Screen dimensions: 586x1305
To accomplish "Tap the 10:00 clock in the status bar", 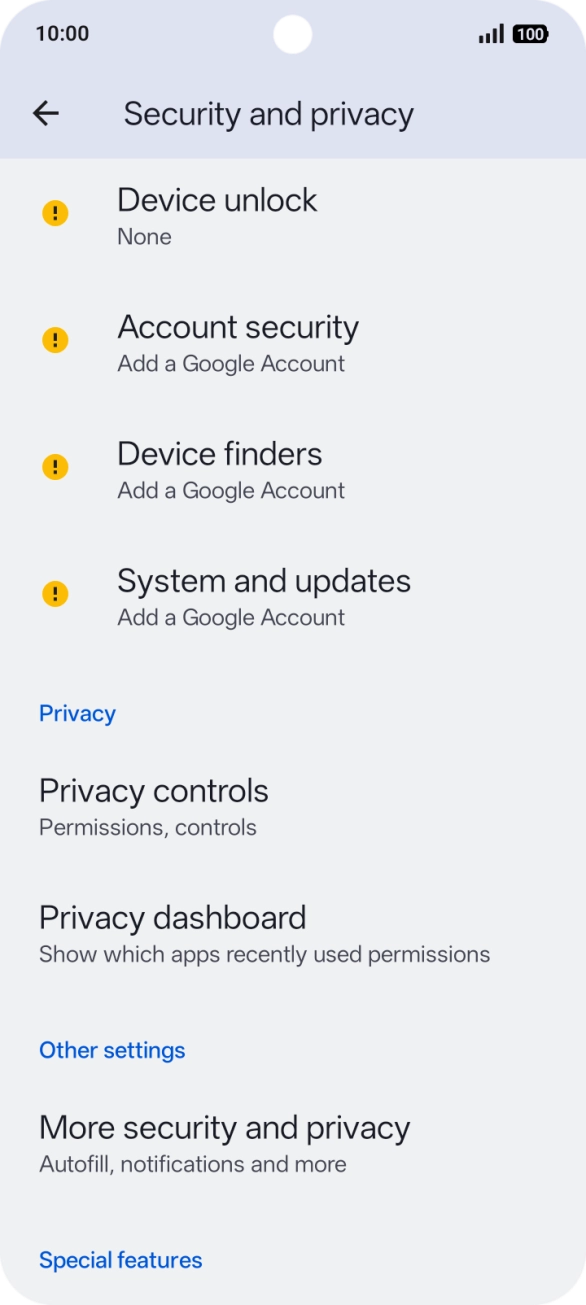I will coord(61,33).
